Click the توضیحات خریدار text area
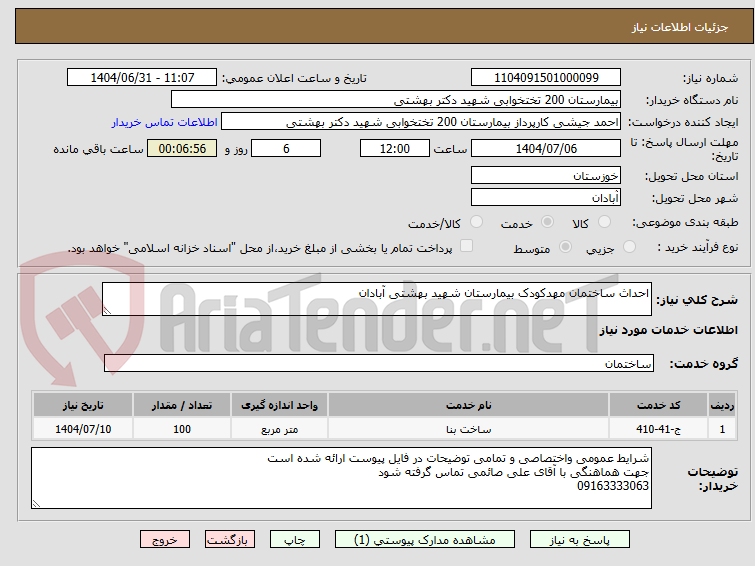Viewport: 755px width, 566px height. pos(341,478)
